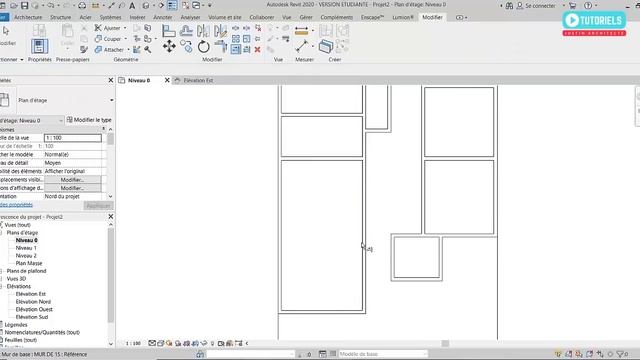Click Match Type Properties brush icon
This screenshot has height=360, width=640.
tap(84, 49)
